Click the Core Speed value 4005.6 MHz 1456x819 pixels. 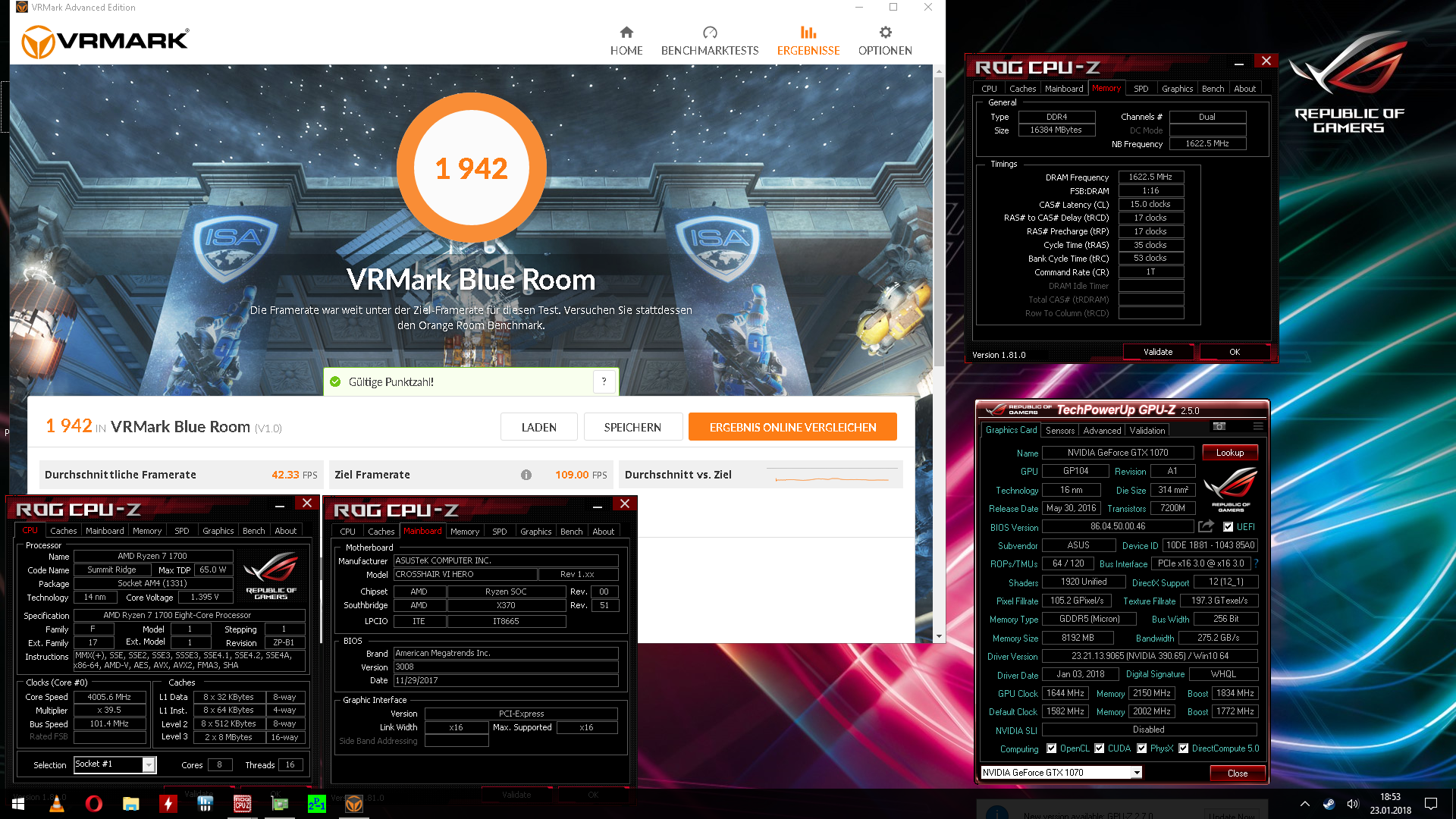pos(109,697)
